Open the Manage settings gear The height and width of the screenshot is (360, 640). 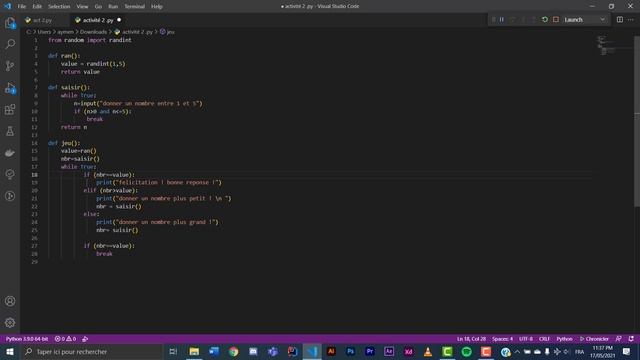point(10,323)
